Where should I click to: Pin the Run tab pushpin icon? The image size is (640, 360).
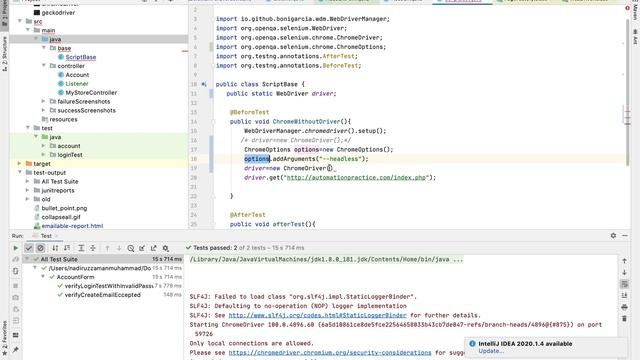click(16, 350)
